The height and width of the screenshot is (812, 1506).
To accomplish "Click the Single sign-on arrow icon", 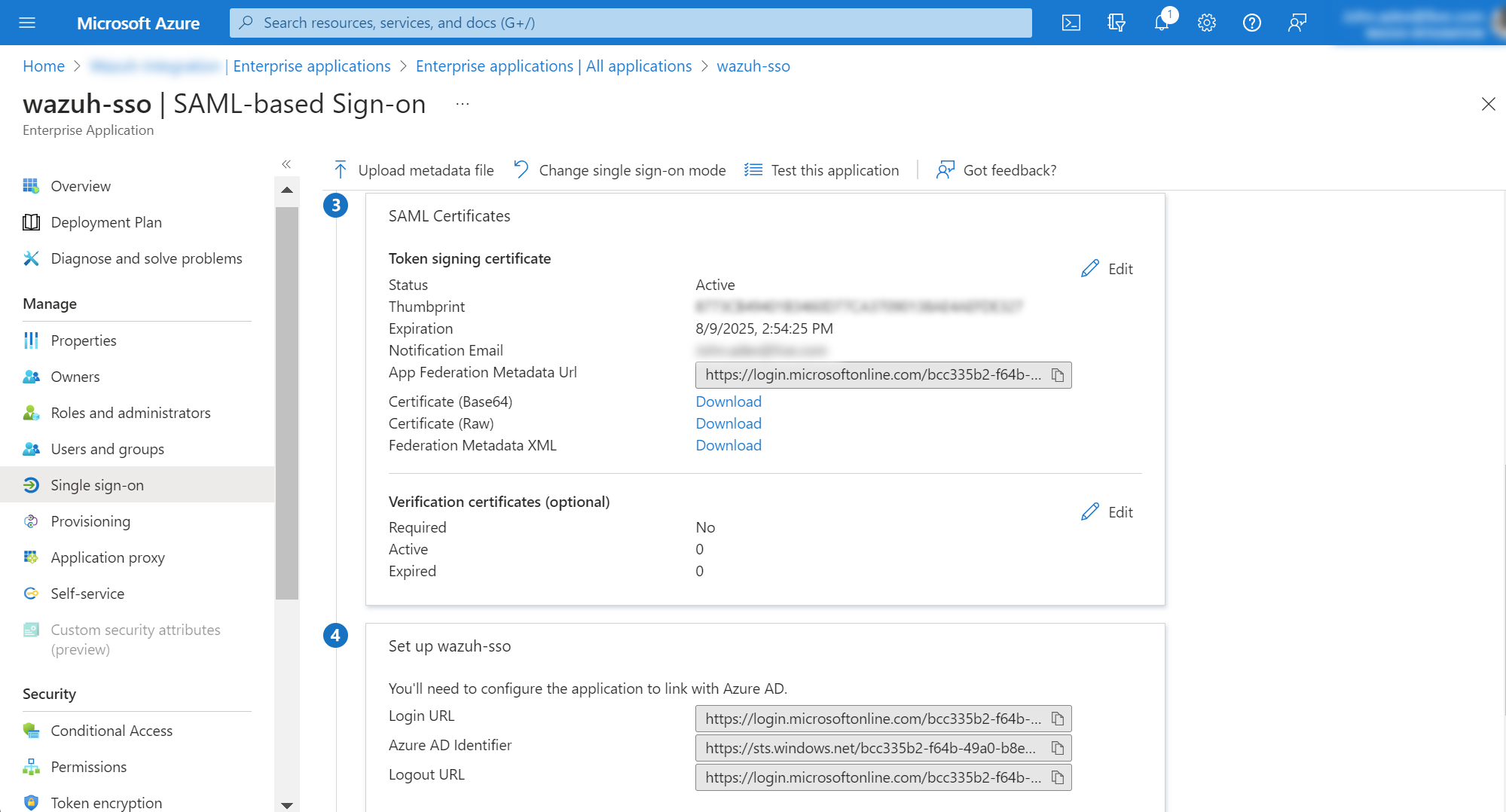I will pyautogui.click(x=31, y=485).
